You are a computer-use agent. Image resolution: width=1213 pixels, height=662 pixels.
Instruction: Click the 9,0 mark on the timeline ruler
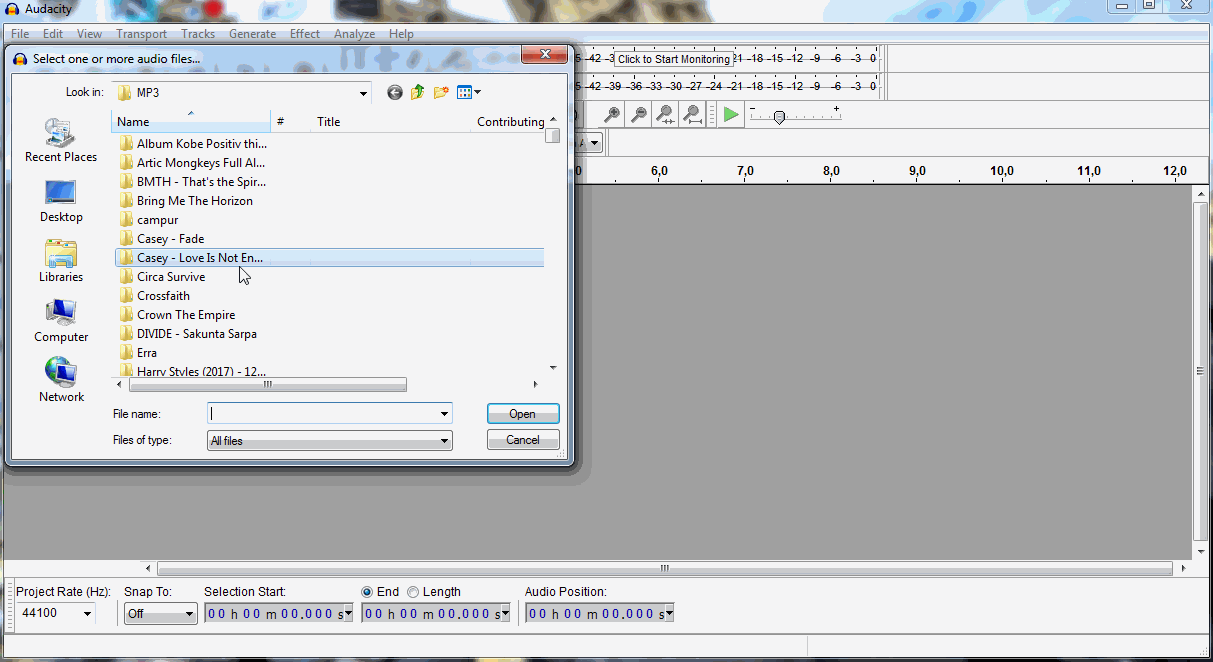pyautogui.click(x=917, y=171)
